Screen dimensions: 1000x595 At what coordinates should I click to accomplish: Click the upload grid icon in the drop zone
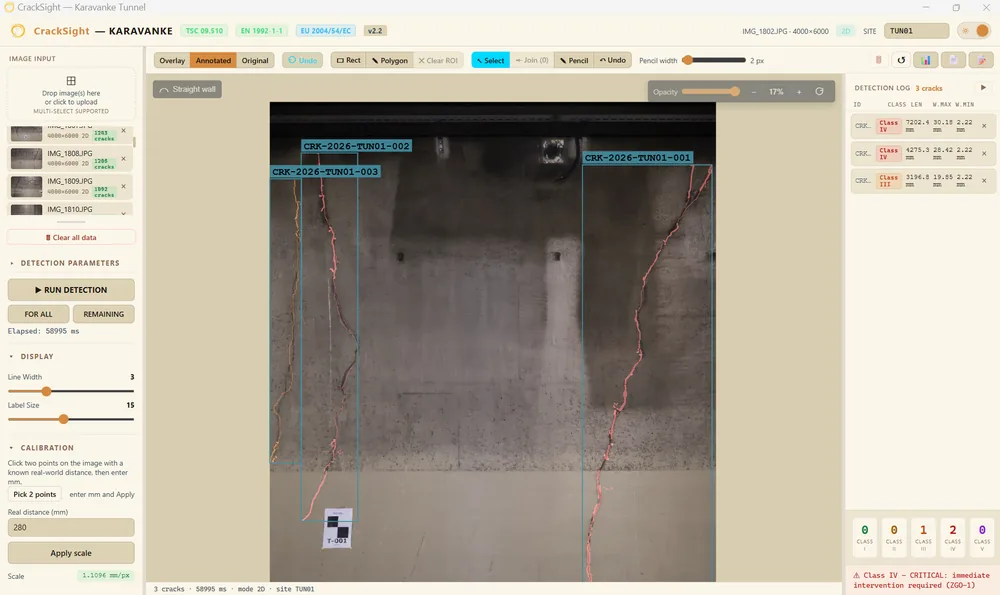(x=71, y=81)
